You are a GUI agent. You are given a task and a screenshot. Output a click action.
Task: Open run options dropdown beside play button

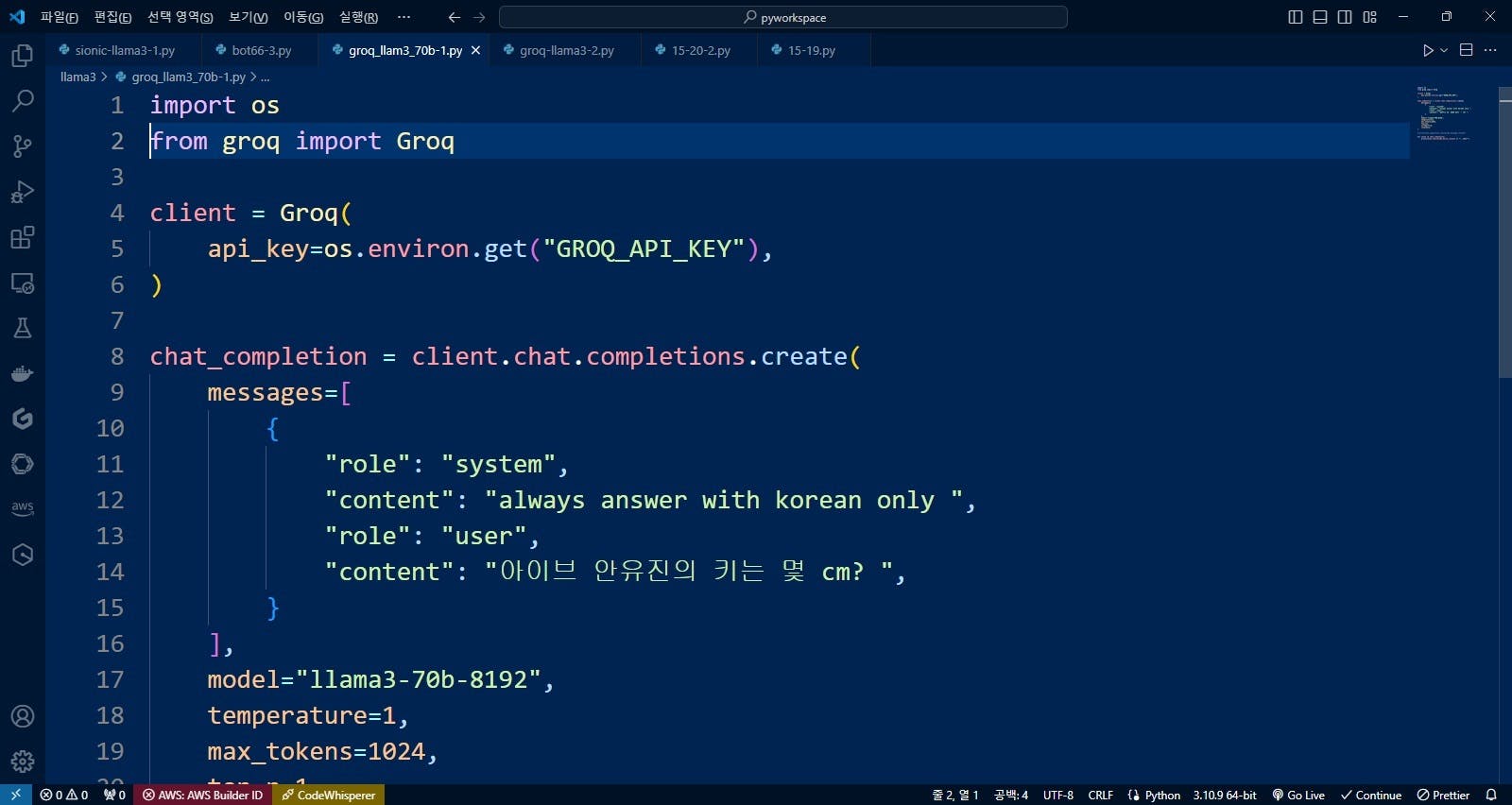(1444, 50)
